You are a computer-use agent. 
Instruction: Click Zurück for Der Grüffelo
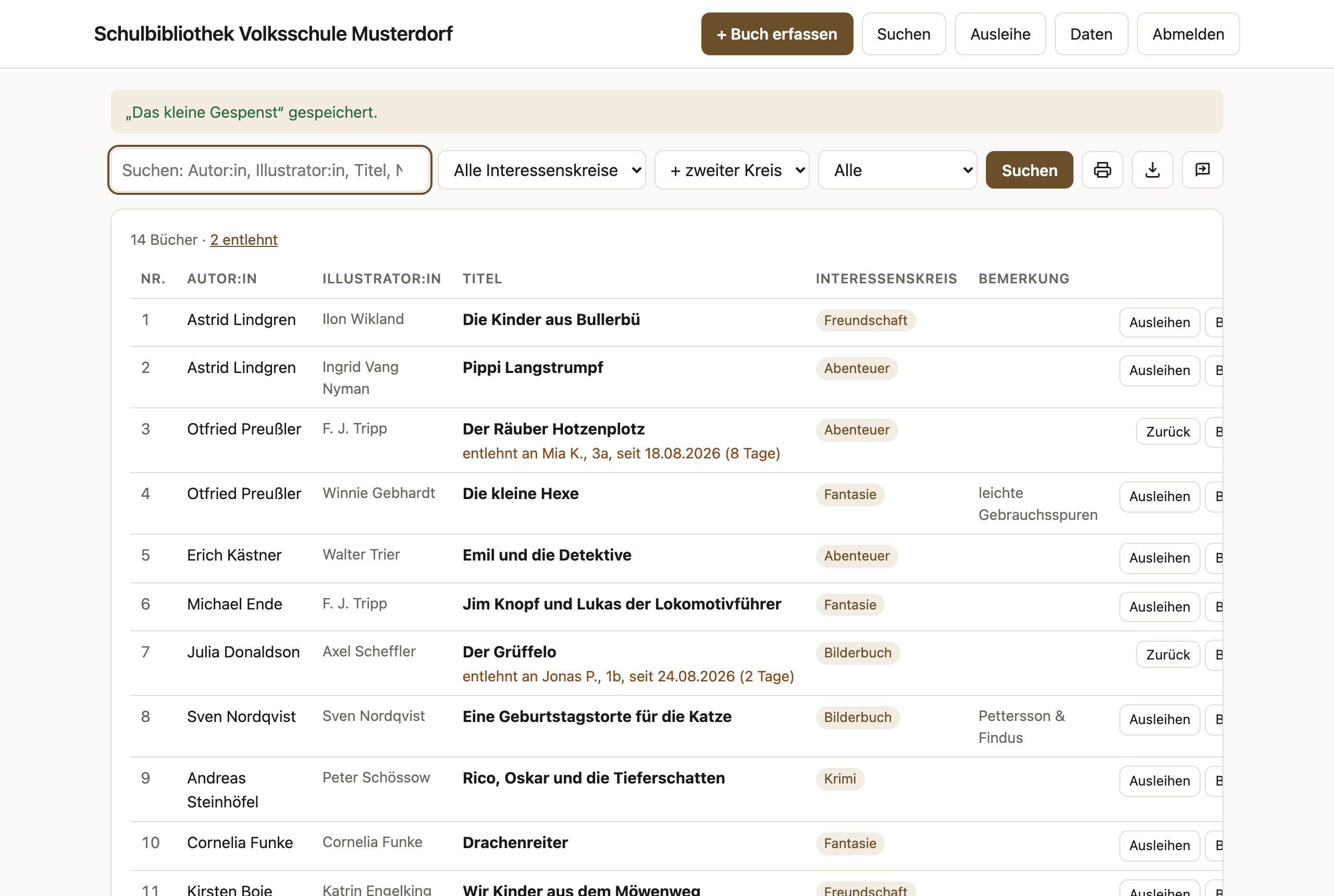click(x=1168, y=654)
